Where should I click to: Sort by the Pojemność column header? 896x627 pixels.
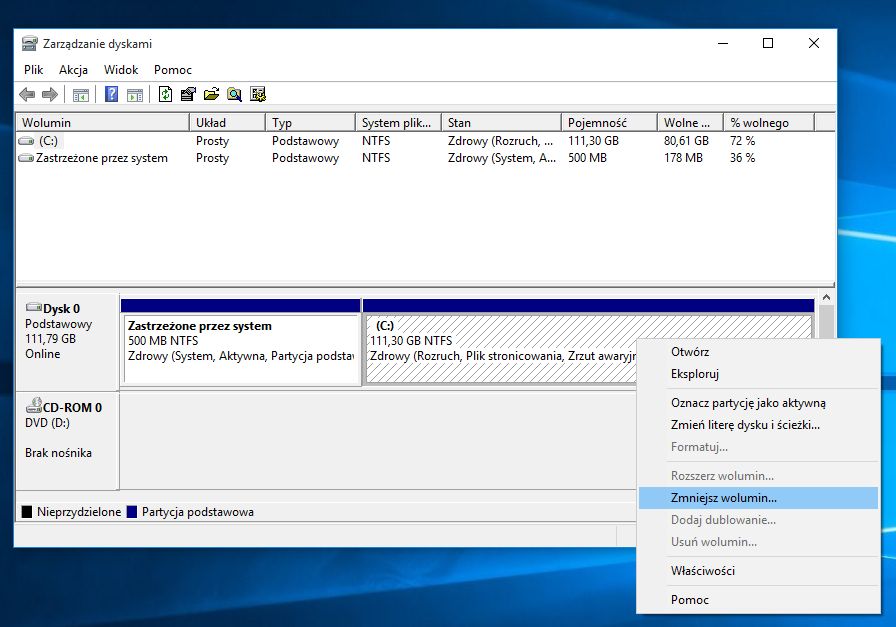[x=597, y=123]
